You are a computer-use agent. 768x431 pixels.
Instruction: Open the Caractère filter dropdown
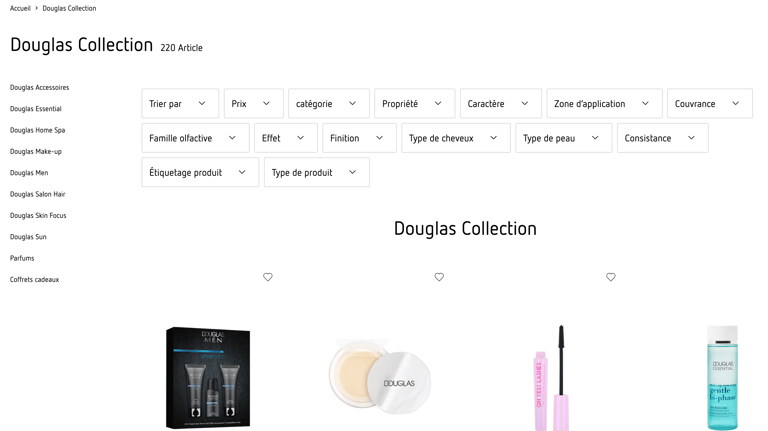(x=501, y=103)
